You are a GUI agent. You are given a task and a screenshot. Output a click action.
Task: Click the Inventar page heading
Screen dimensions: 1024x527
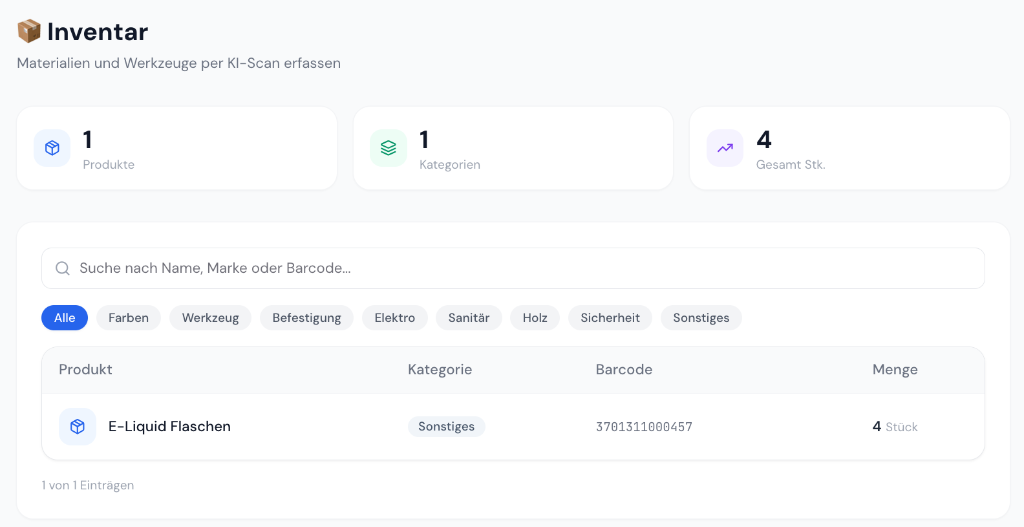[98, 31]
